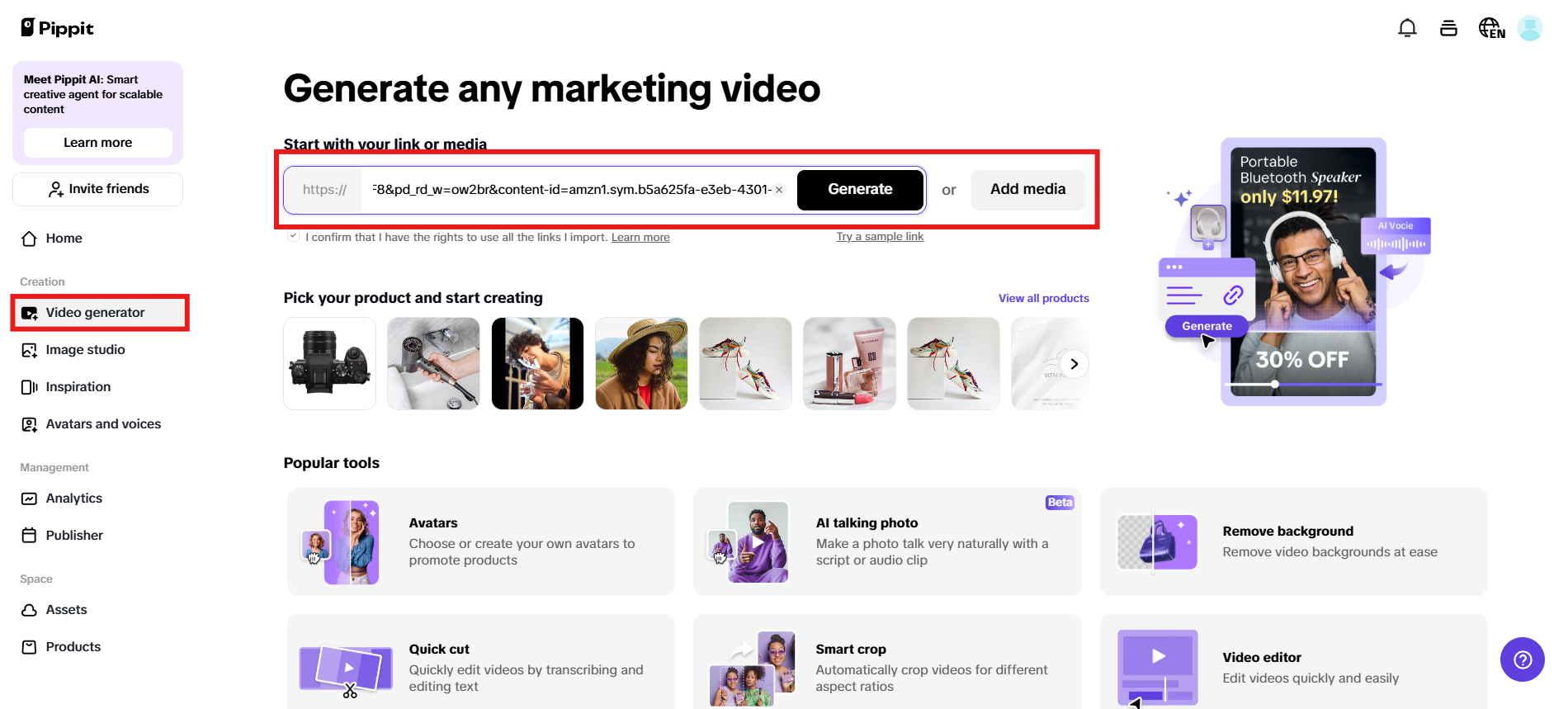
Task: Click the AI talking photo illustration
Action: pos(749,542)
